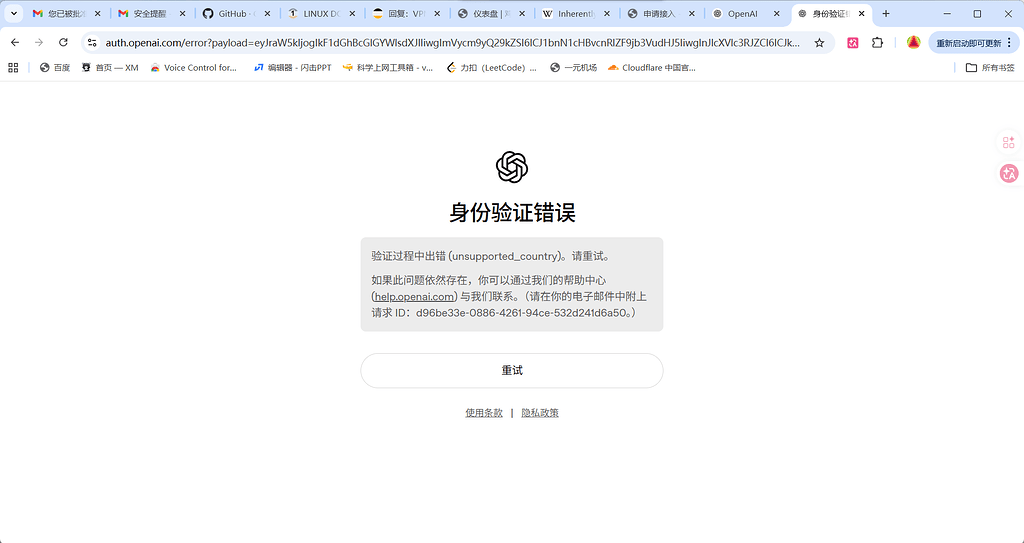Close the 安全提醒 tab
1024x543 pixels.
click(182, 14)
